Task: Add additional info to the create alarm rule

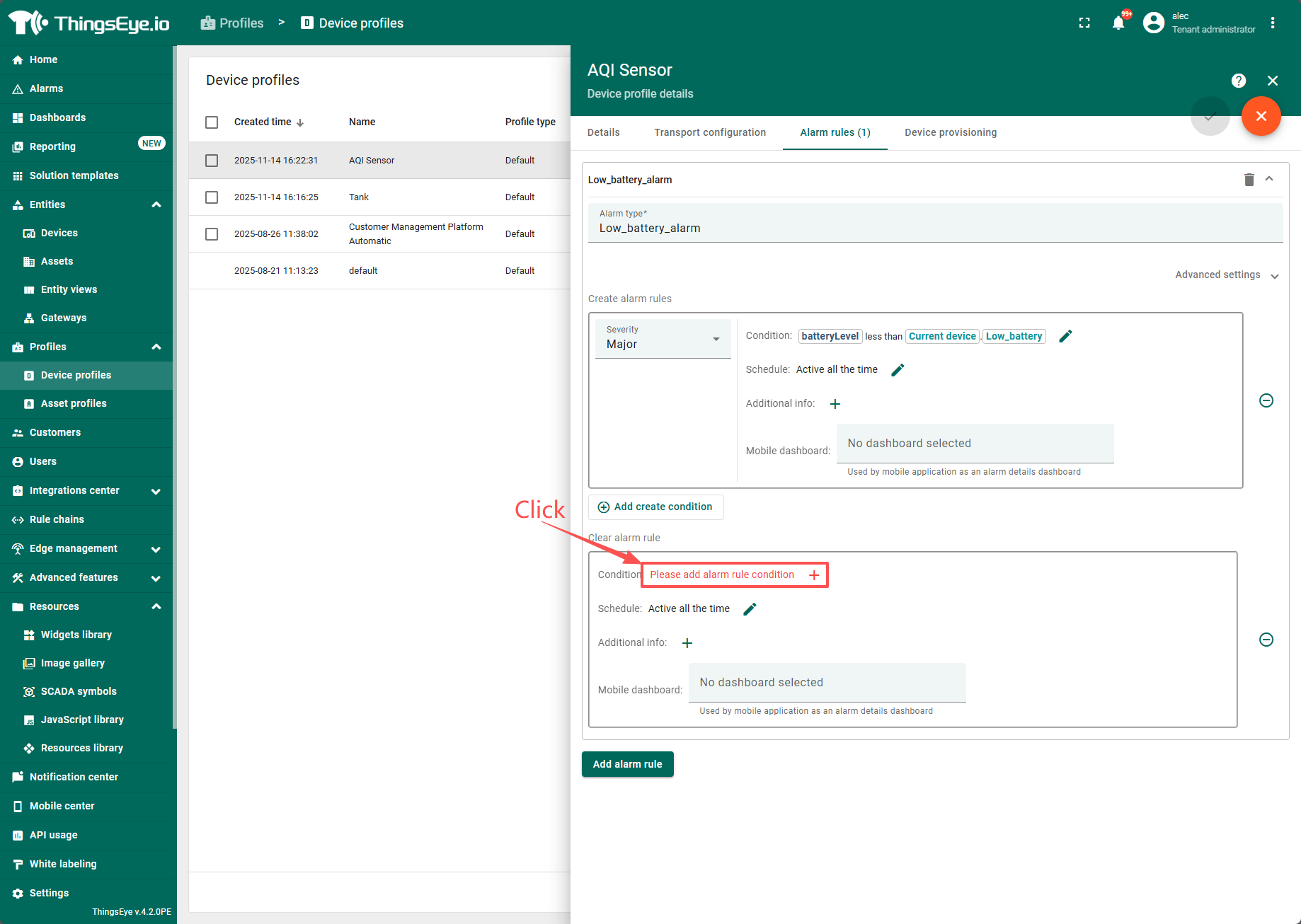Action: point(835,404)
